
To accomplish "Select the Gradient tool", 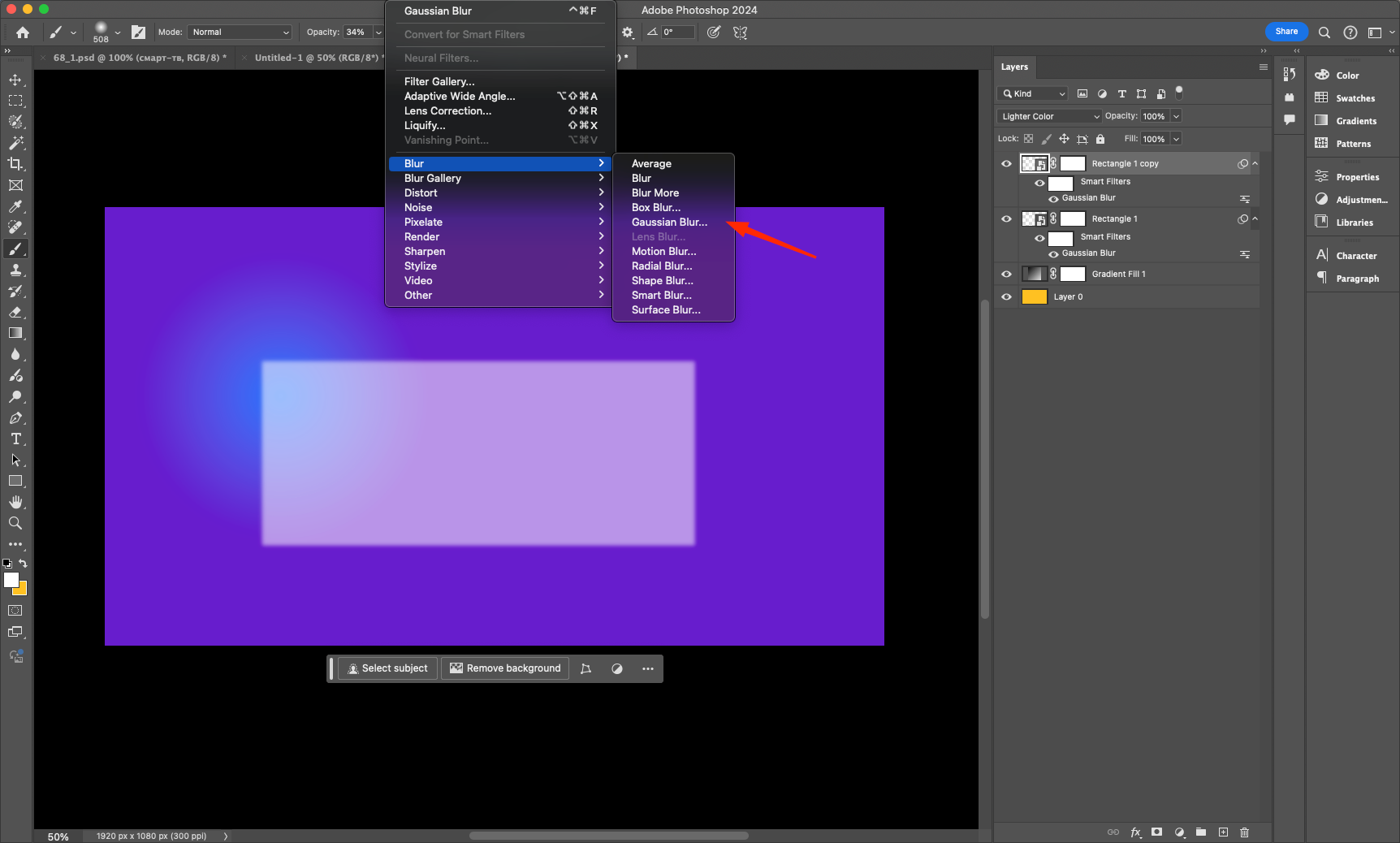I will (15, 333).
